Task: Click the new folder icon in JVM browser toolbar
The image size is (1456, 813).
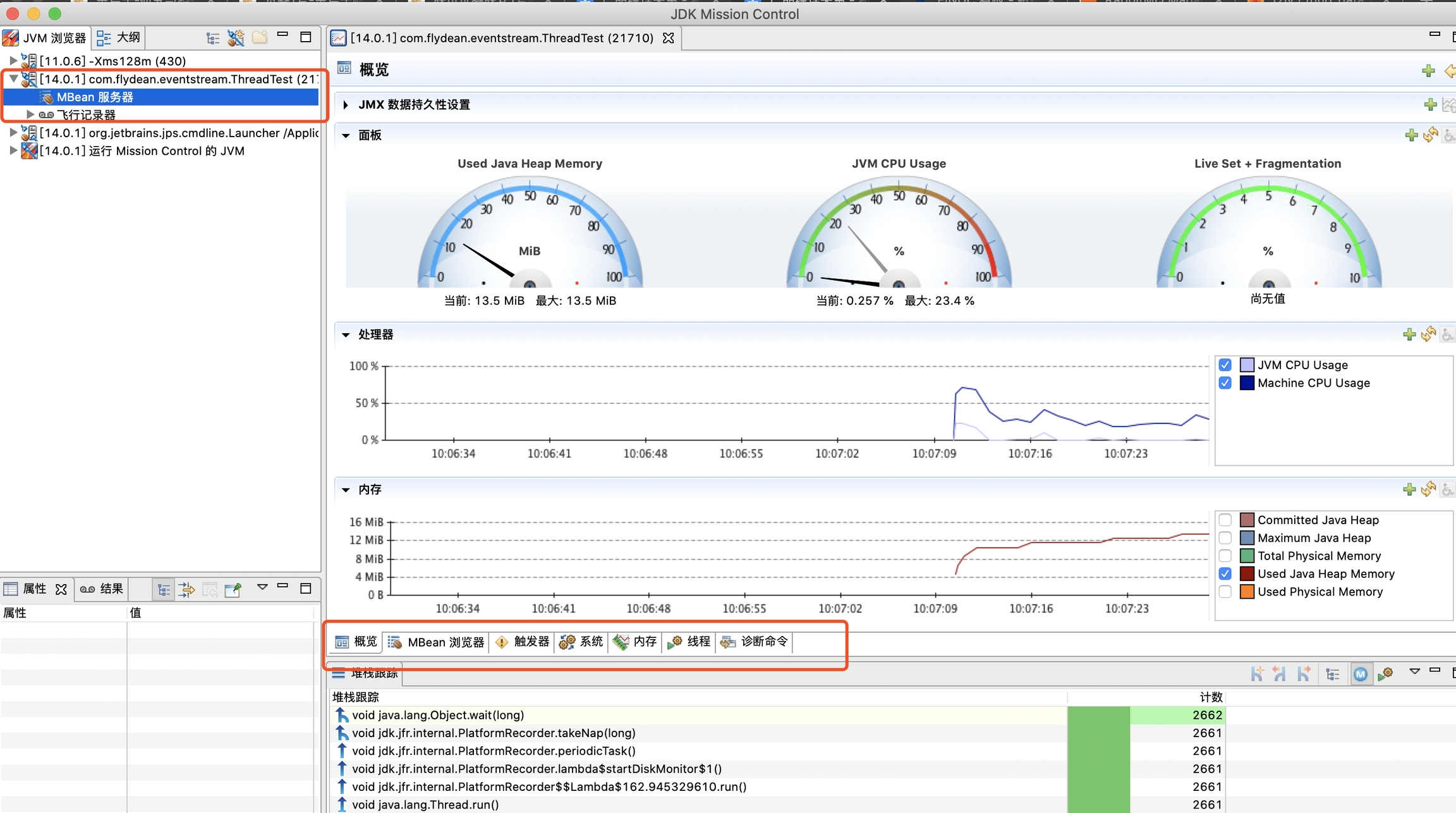Action: (x=259, y=38)
